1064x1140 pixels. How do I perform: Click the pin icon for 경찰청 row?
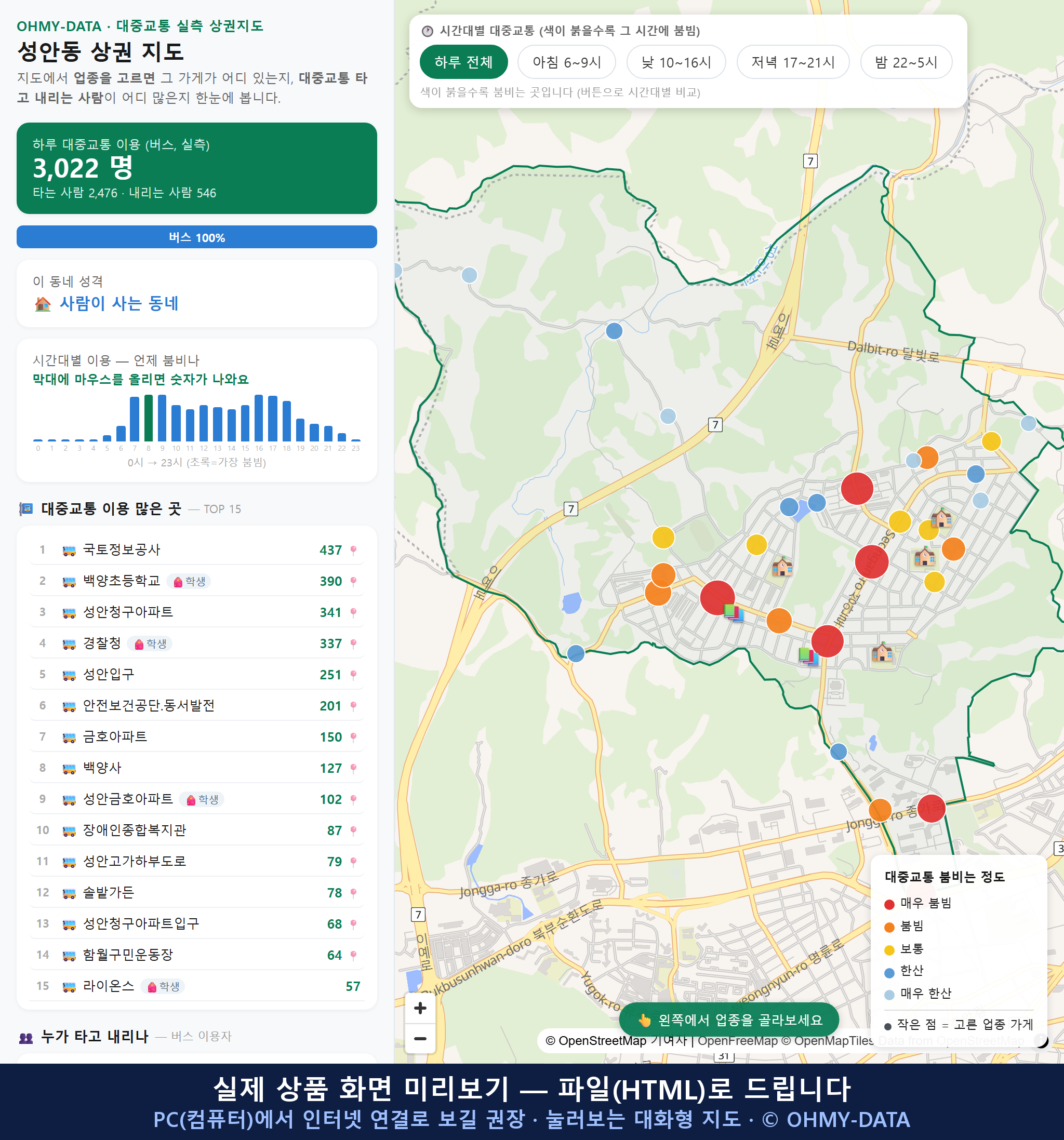(353, 644)
